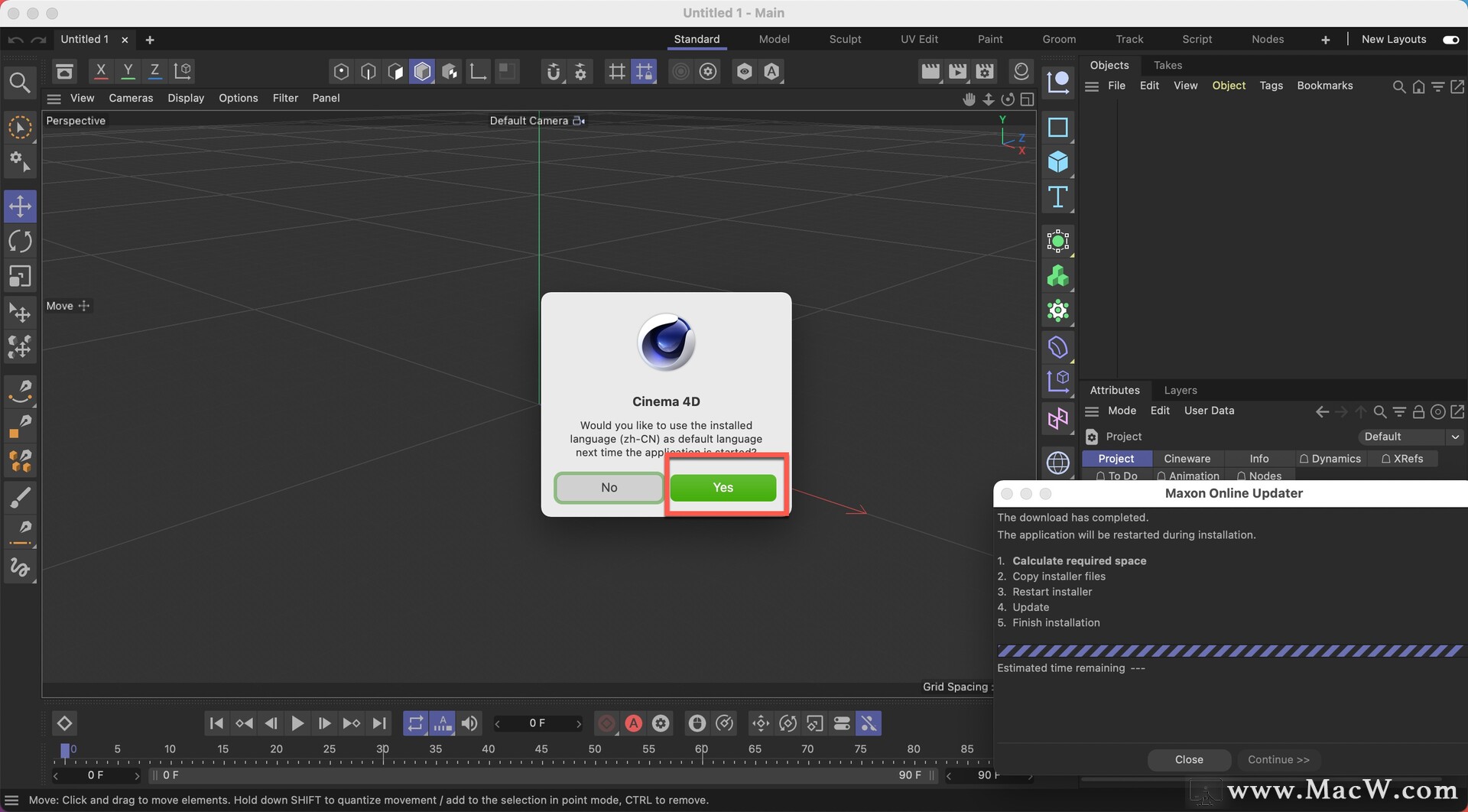1468x812 pixels.
Task: Select the Cineware project tab
Action: coord(1187,459)
